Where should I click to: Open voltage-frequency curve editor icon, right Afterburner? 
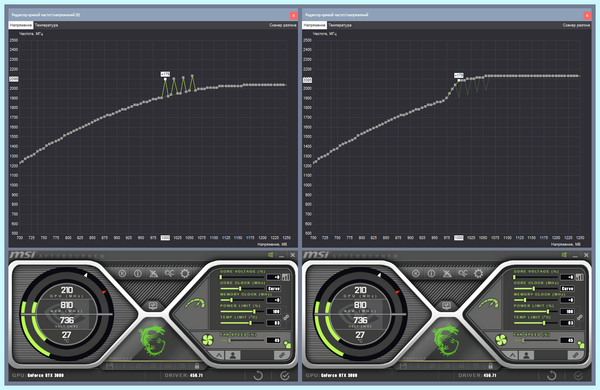(x=580, y=277)
